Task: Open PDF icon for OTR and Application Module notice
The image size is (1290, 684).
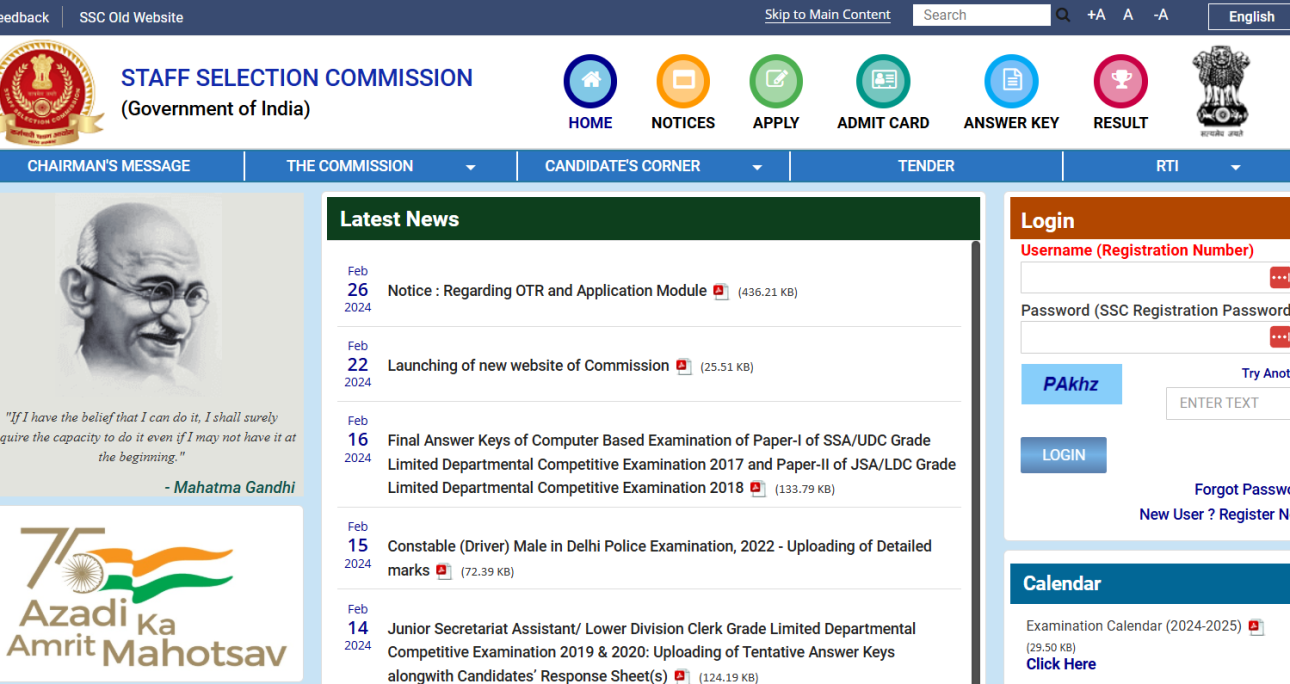Action: pos(721,292)
